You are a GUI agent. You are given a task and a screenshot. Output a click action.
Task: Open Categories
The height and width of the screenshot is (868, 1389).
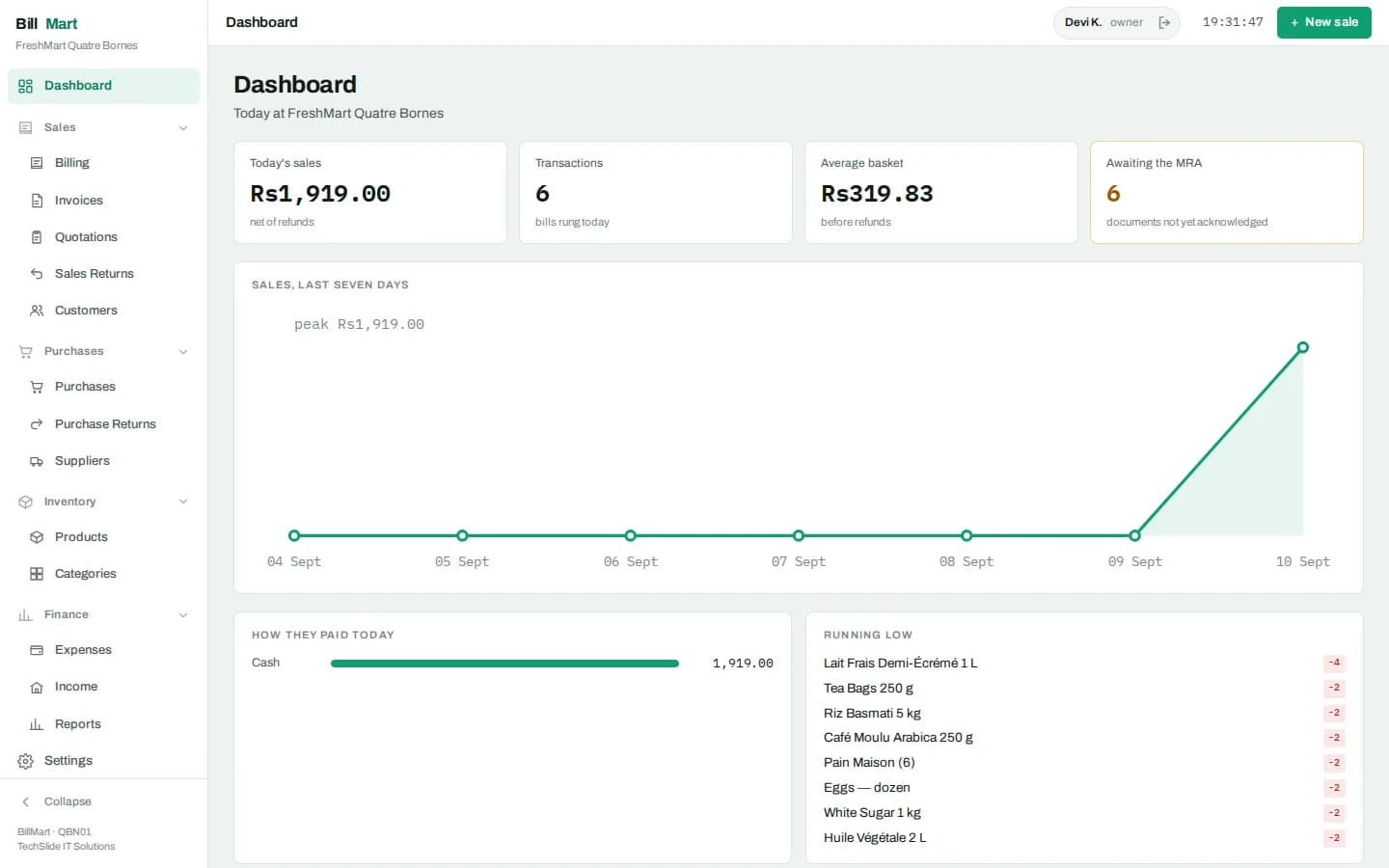(x=103, y=574)
